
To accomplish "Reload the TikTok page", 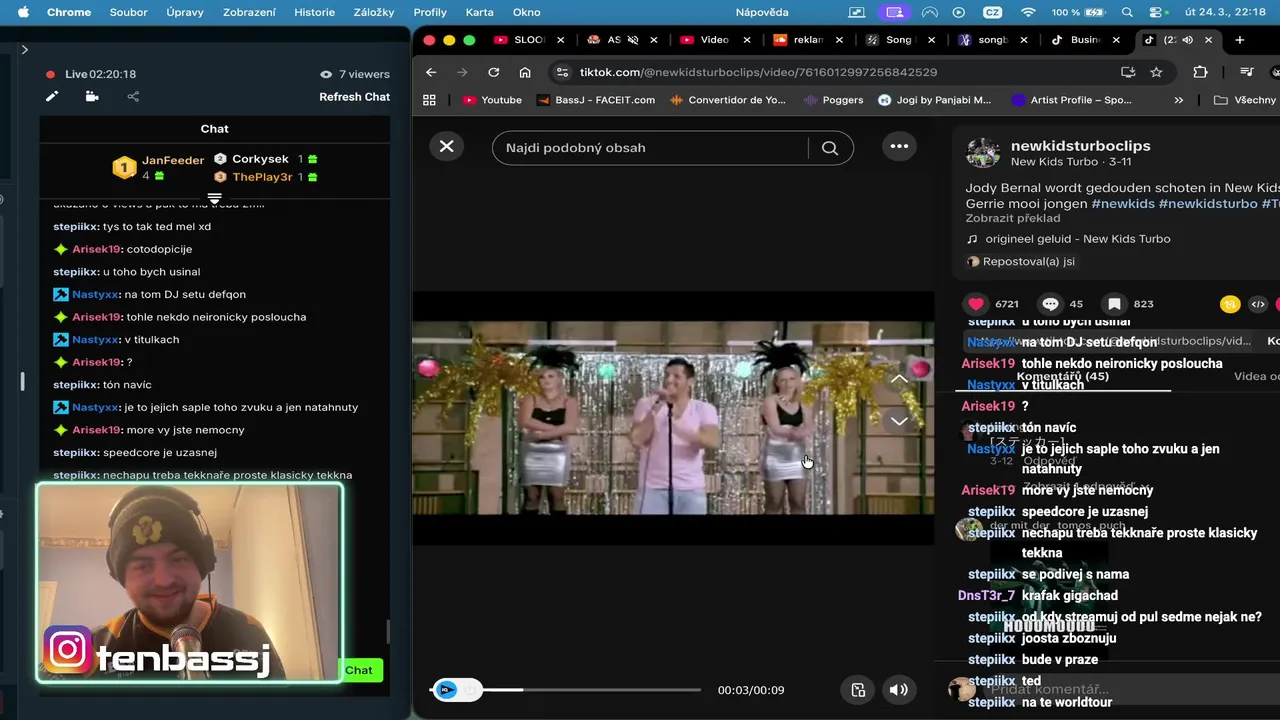I will (x=493, y=72).
